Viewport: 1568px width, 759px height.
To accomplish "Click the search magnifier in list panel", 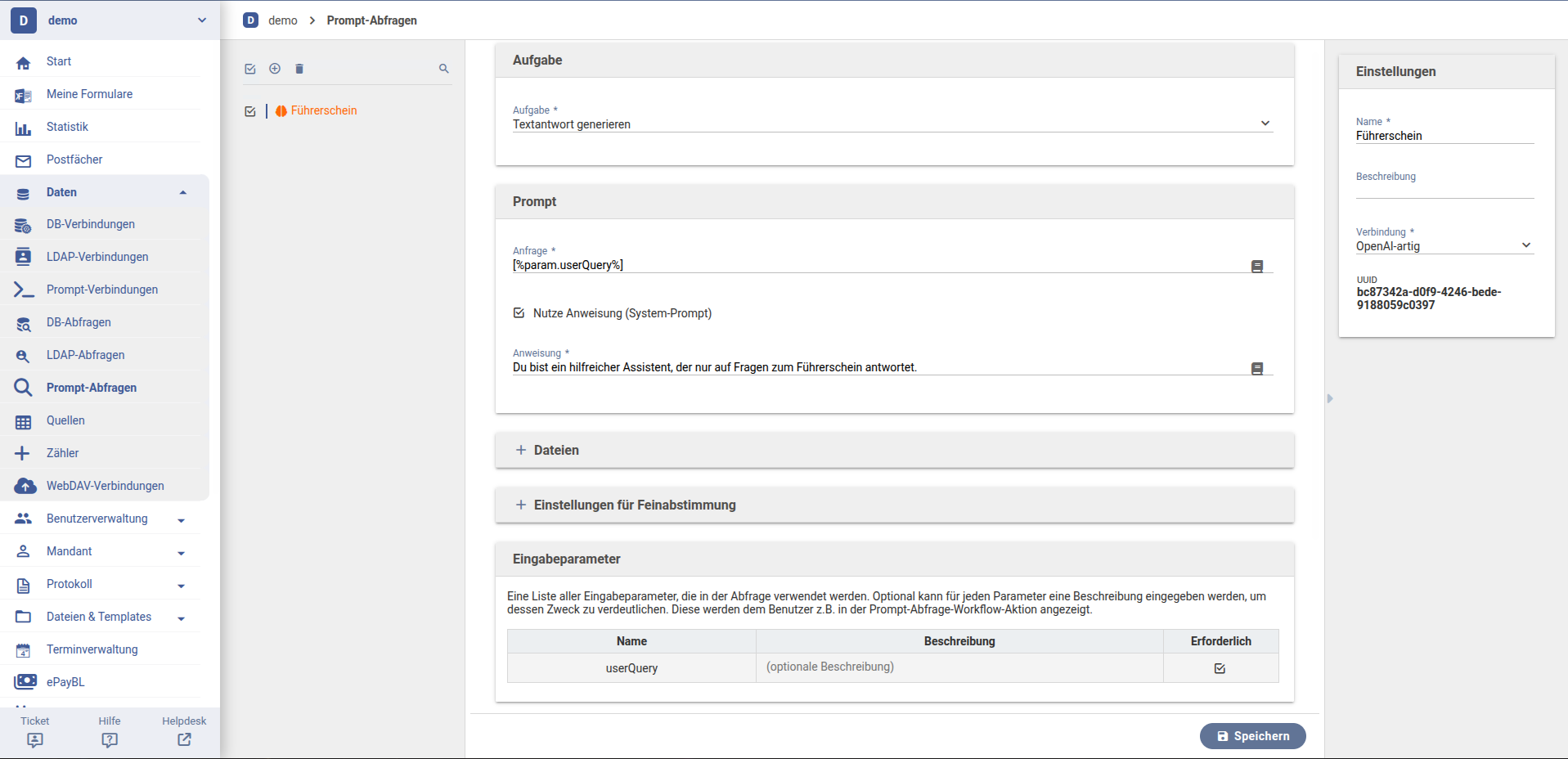I will [443, 69].
